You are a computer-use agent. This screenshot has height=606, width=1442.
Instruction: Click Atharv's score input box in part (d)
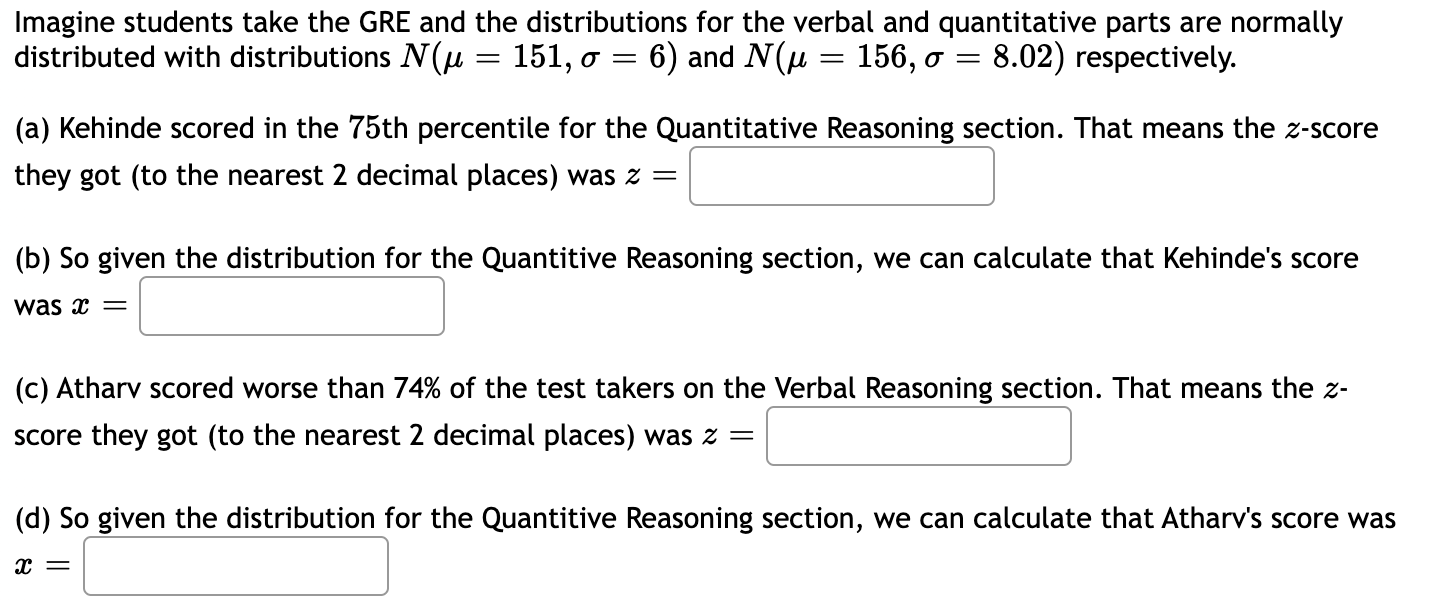tap(235, 566)
